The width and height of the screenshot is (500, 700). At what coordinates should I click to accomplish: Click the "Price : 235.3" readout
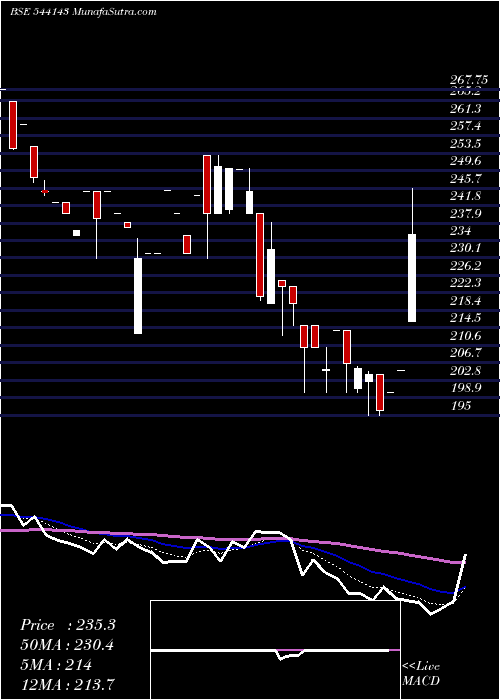pos(68,625)
